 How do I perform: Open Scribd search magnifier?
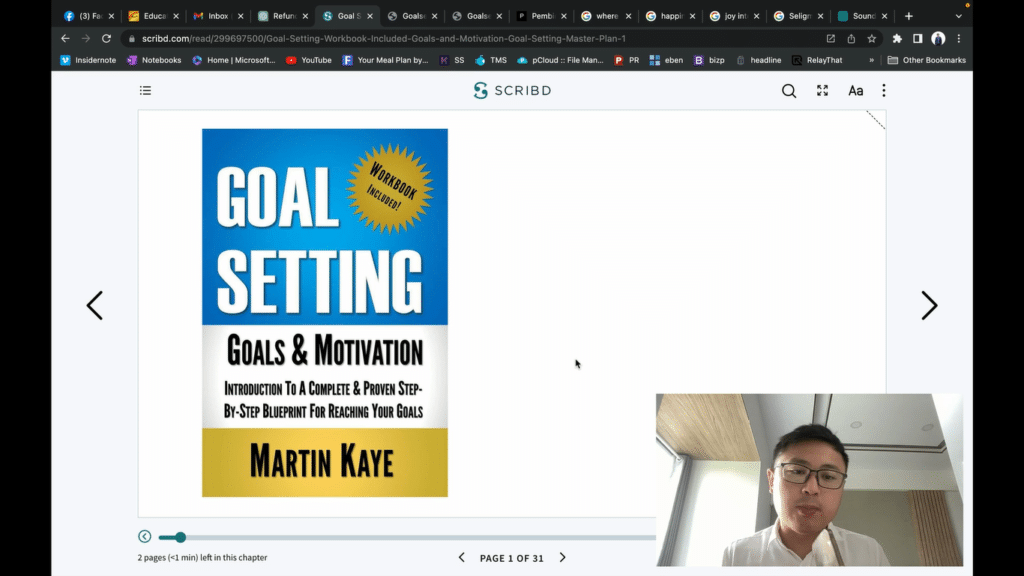pyautogui.click(x=789, y=91)
